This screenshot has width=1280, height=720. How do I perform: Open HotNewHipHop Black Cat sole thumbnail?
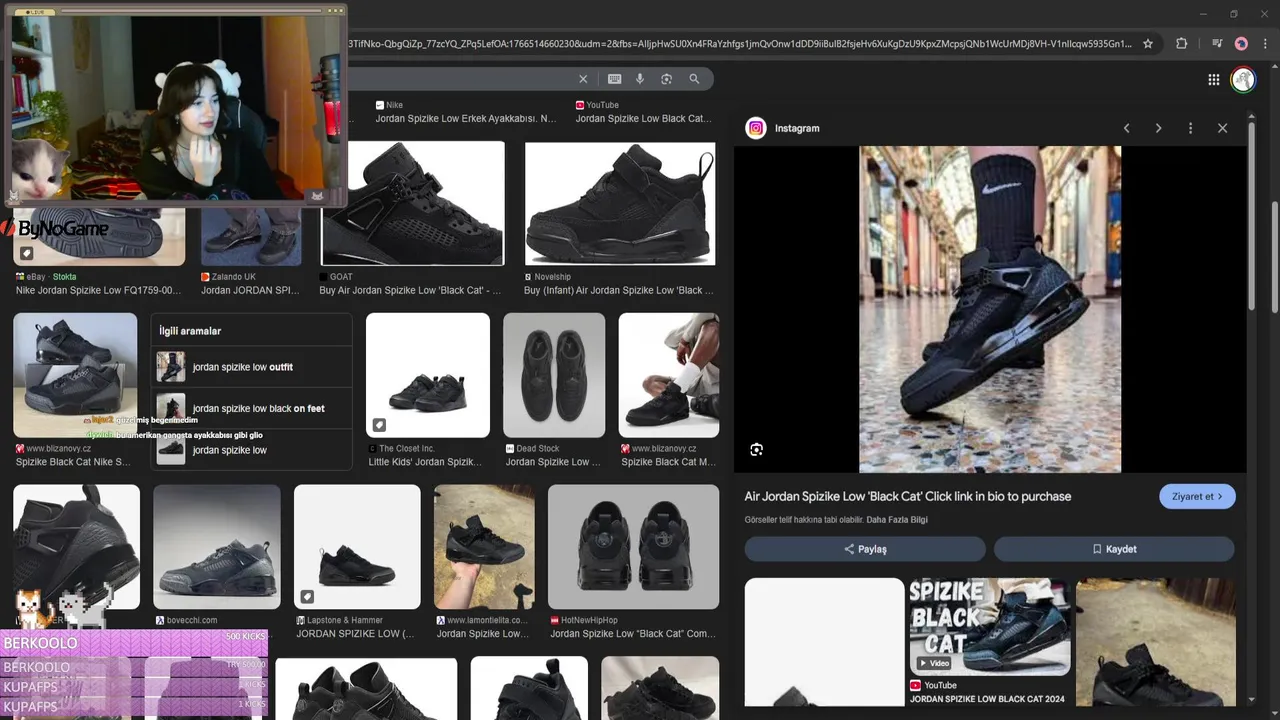tap(633, 547)
